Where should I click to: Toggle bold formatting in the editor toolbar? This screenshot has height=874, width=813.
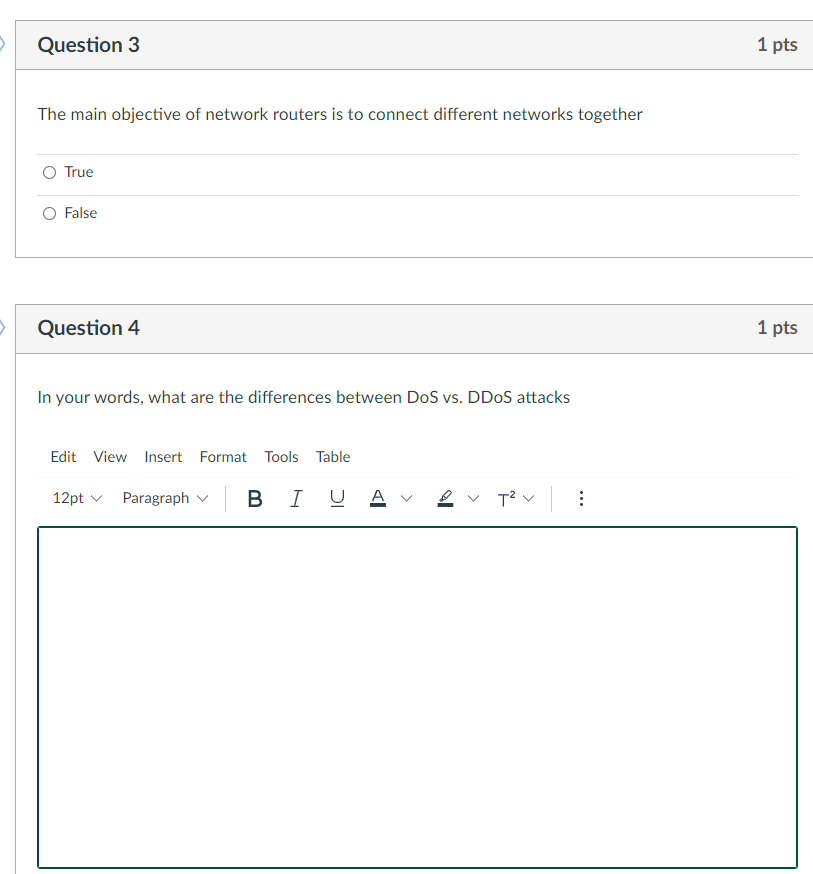[x=254, y=498]
